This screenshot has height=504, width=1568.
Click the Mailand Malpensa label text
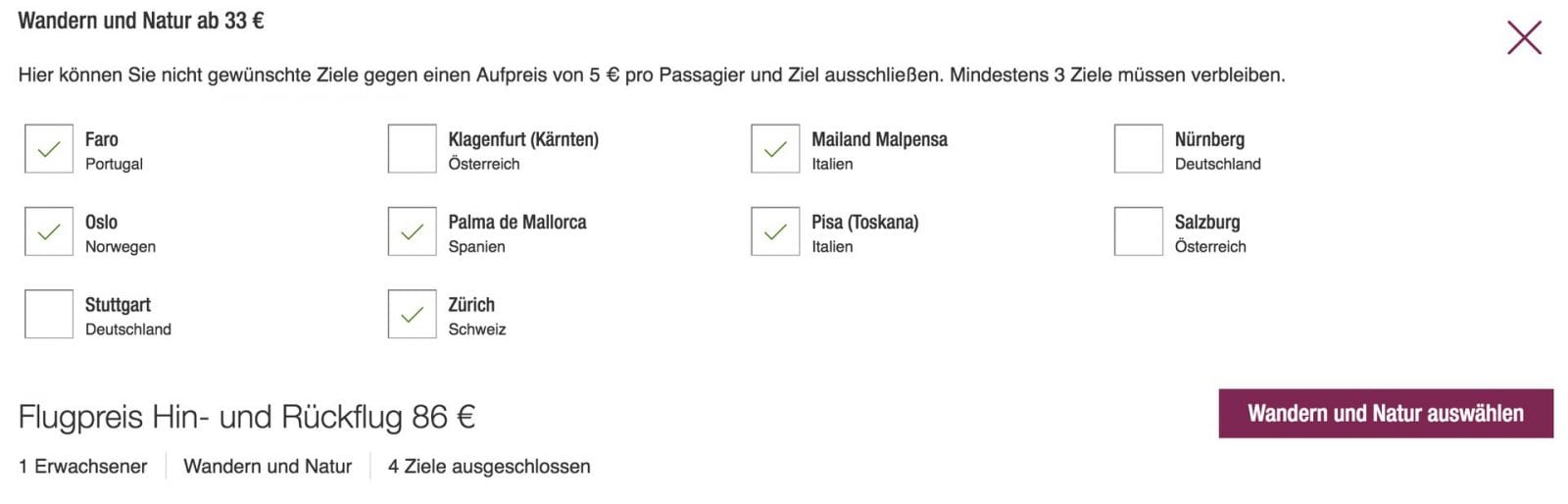click(x=879, y=140)
